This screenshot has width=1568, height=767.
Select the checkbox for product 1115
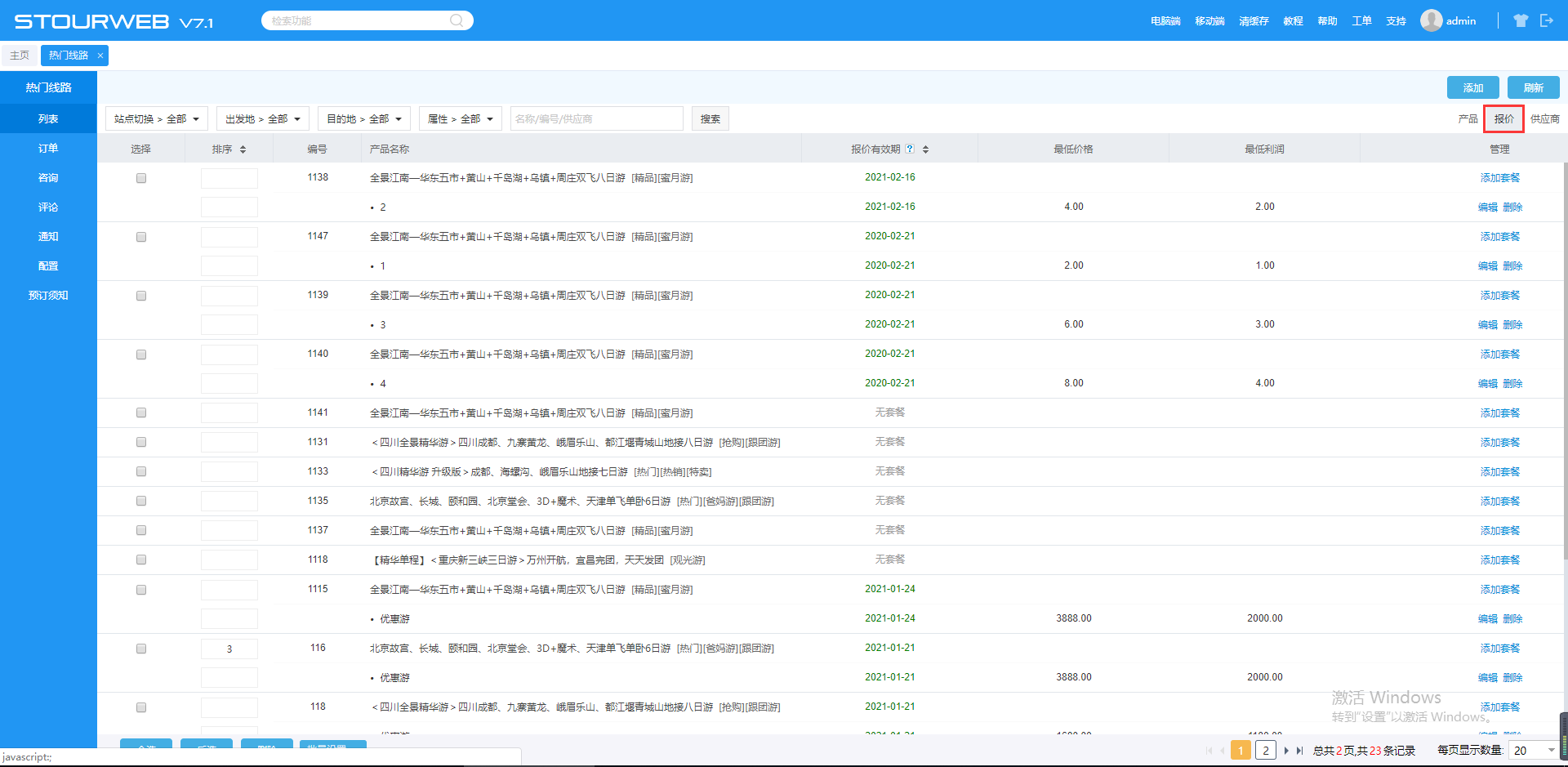141,590
